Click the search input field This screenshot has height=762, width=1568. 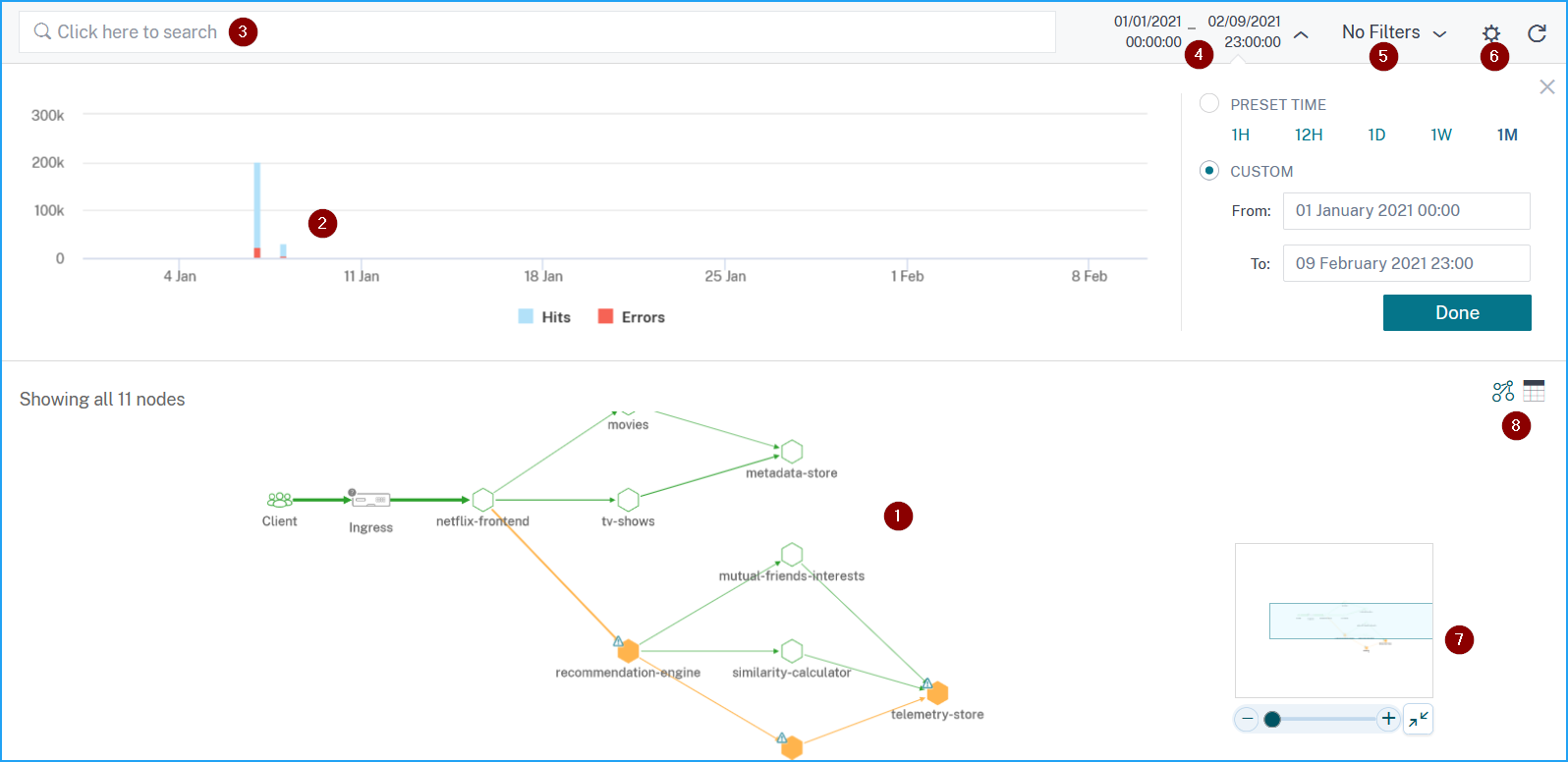tap(537, 32)
